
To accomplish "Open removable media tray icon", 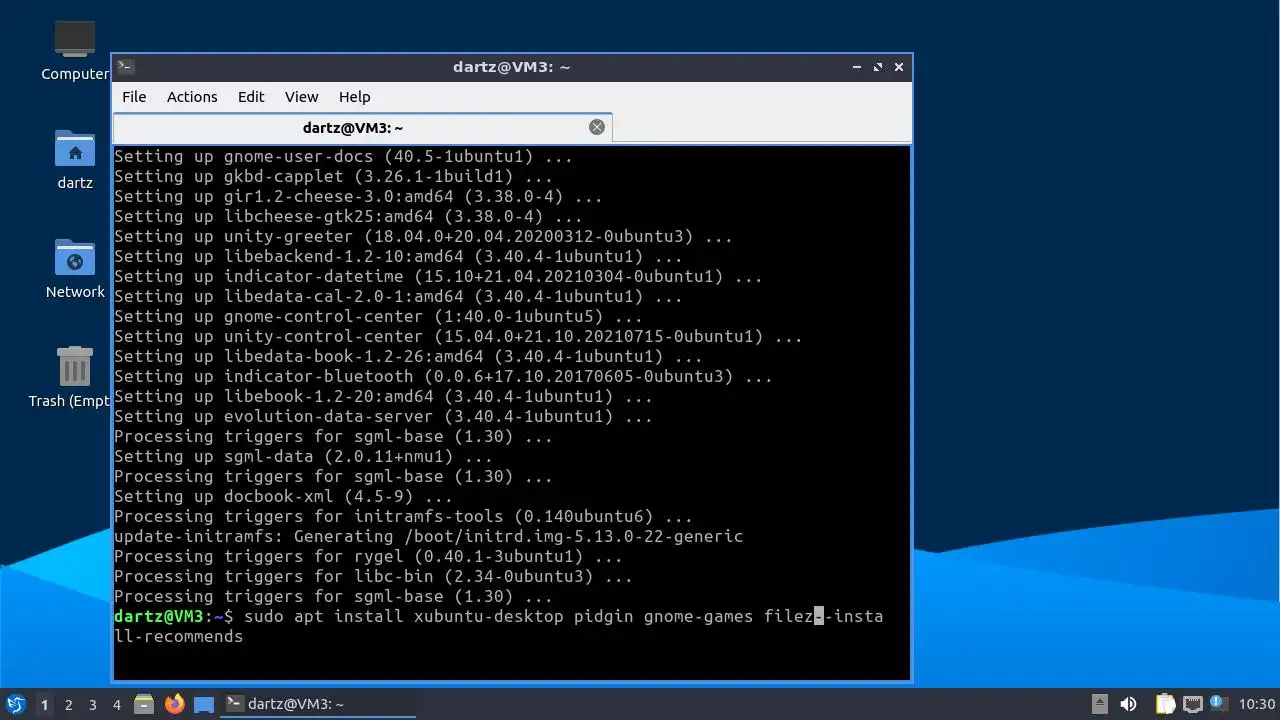I will tap(1099, 704).
